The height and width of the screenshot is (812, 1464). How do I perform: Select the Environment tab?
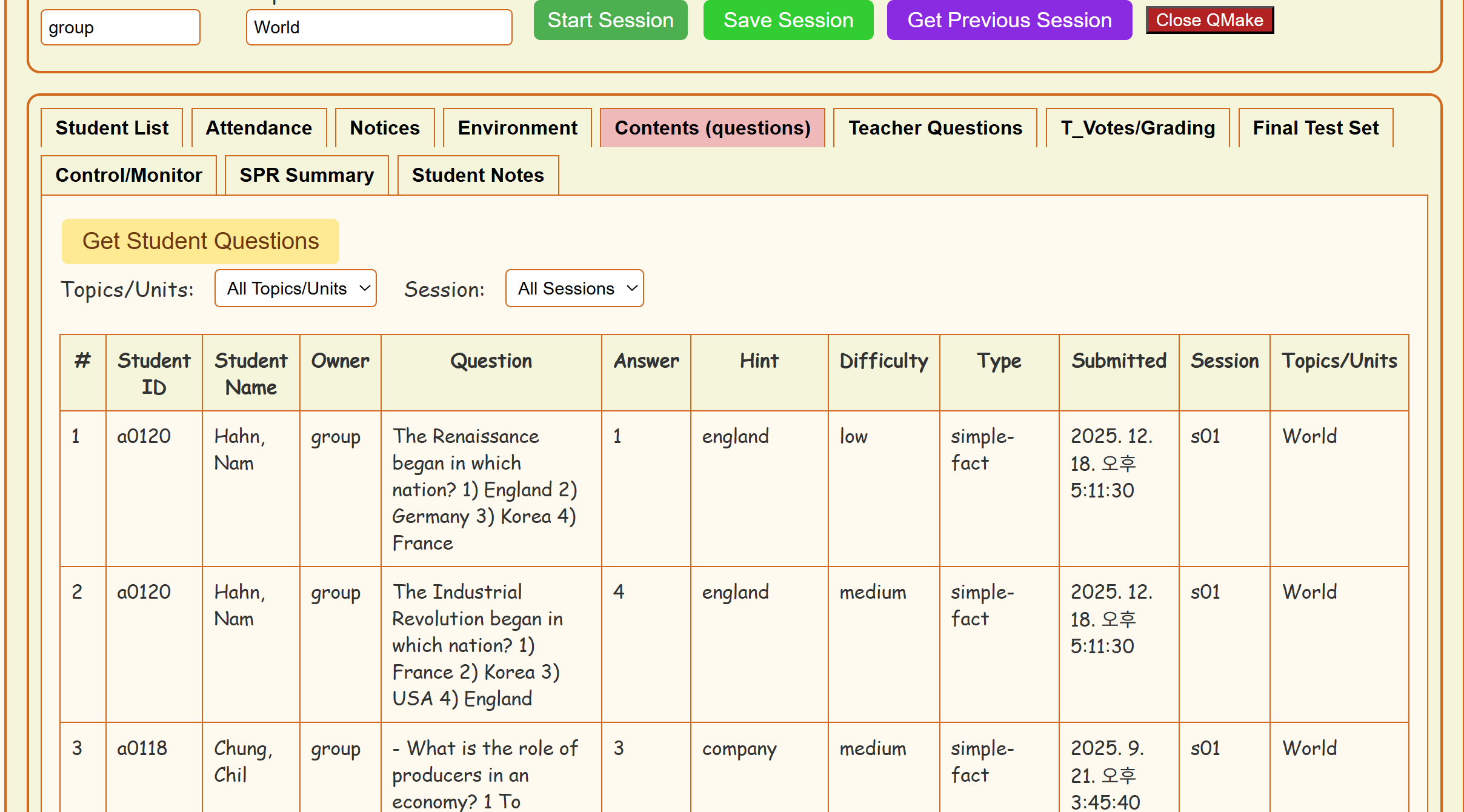pyautogui.click(x=517, y=128)
